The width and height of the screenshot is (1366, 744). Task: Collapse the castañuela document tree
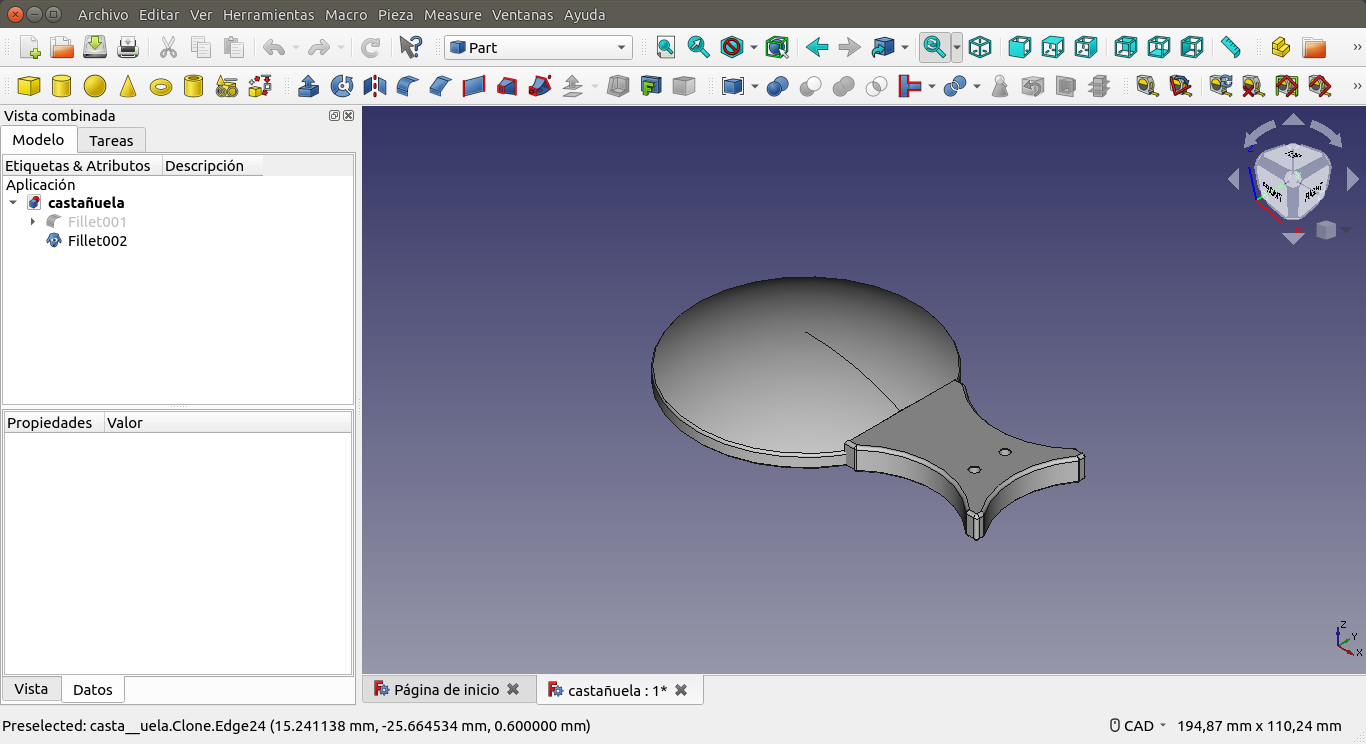(x=13, y=203)
